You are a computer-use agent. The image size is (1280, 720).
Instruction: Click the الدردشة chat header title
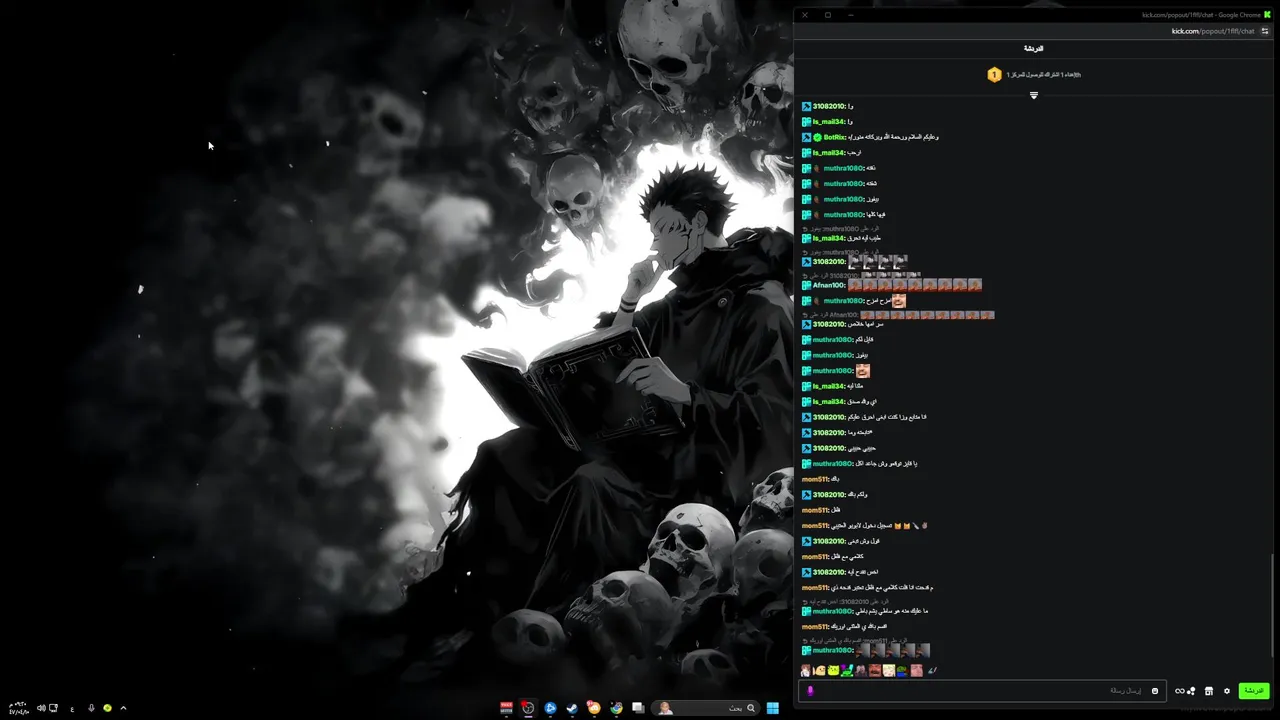tap(1034, 48)
